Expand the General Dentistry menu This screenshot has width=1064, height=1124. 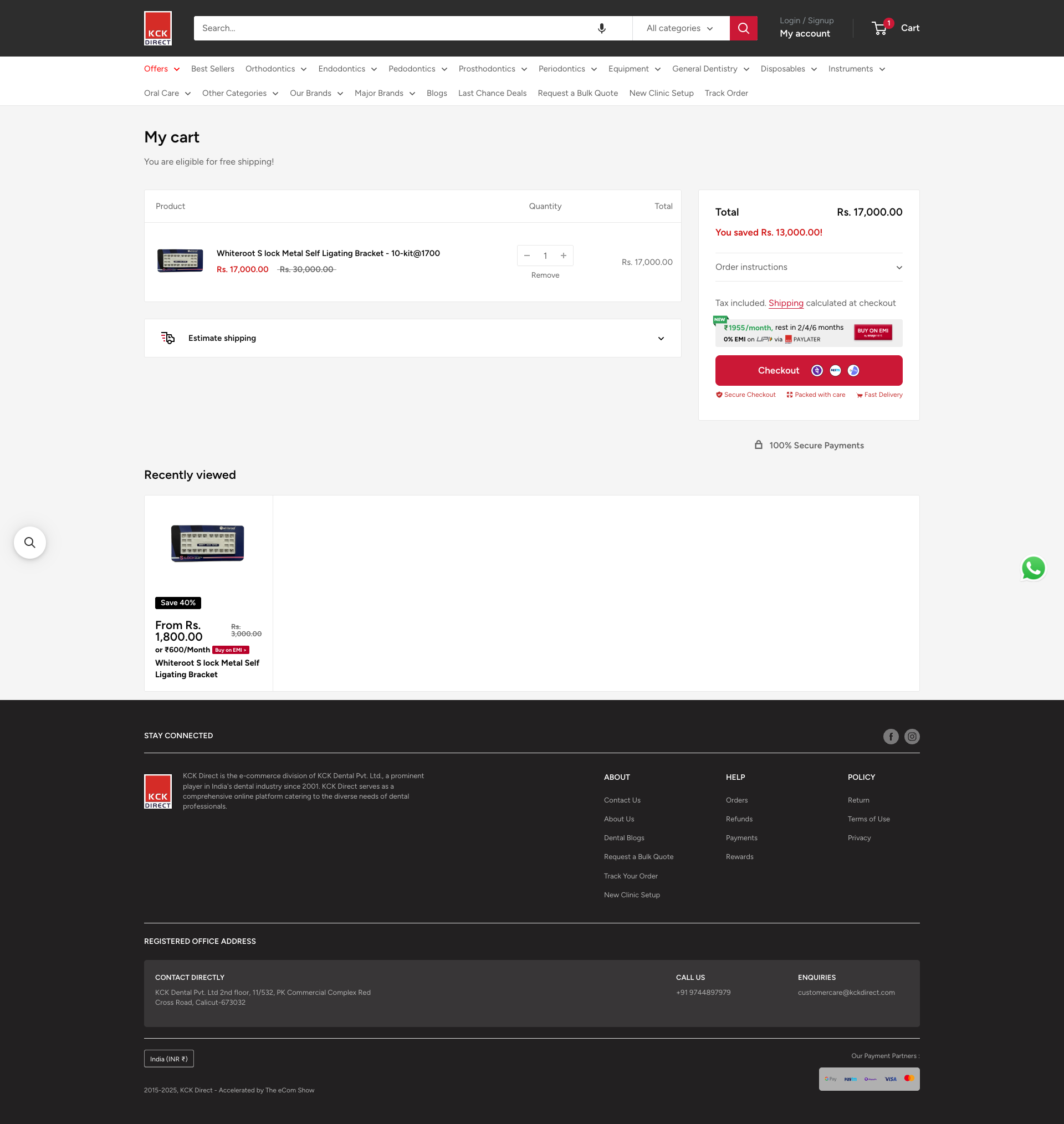(710, 69)
